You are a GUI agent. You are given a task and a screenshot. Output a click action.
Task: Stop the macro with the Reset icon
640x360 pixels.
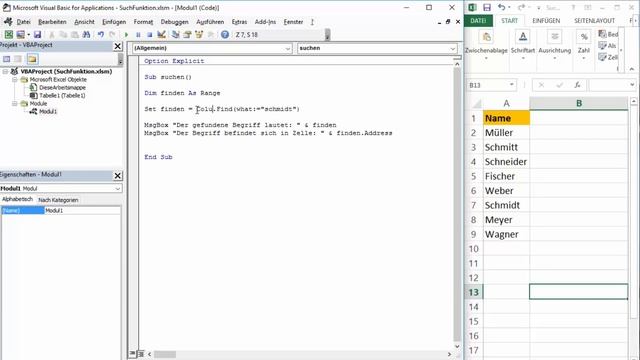[x=150, y=35]
